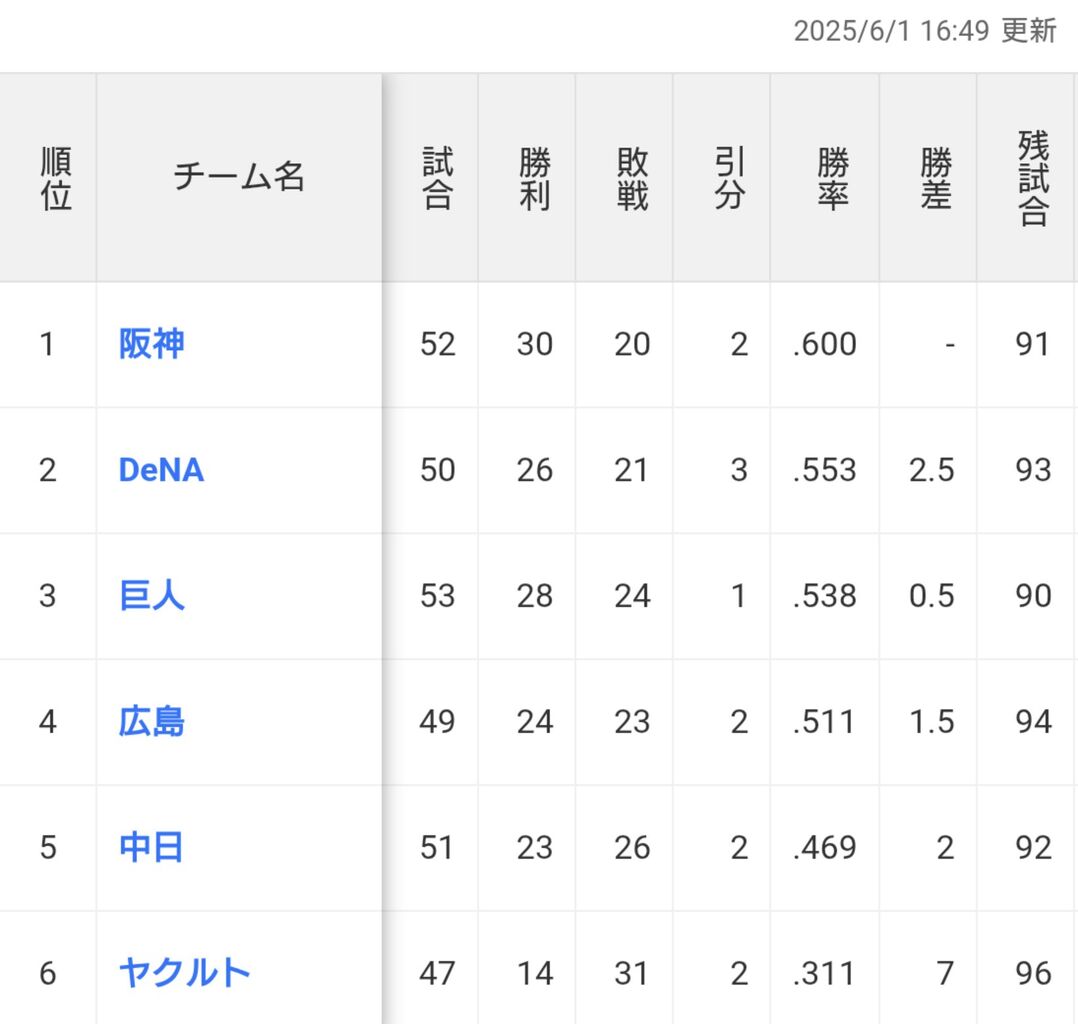Click DeNA's games behind value 2.5
The image size is (1078, 1024).
(932, 470)
